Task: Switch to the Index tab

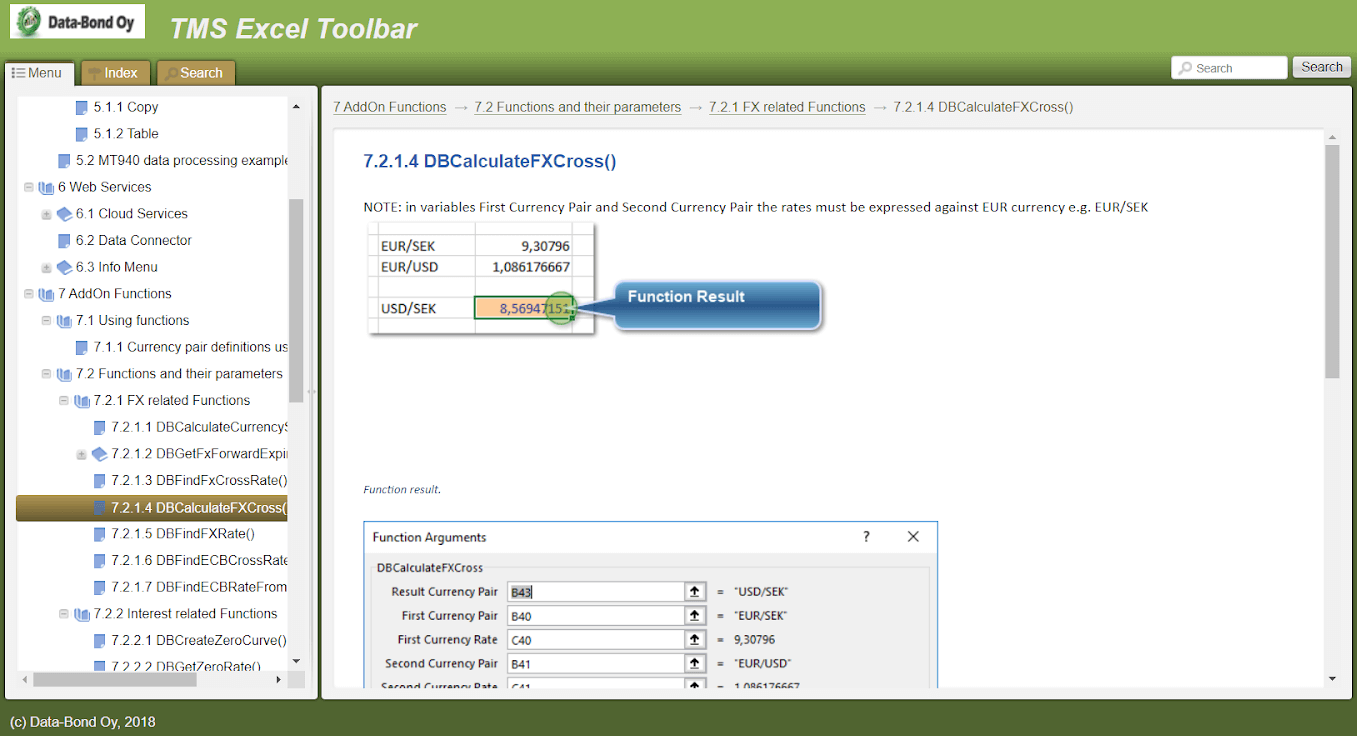Action: click(x=114, y=73)
